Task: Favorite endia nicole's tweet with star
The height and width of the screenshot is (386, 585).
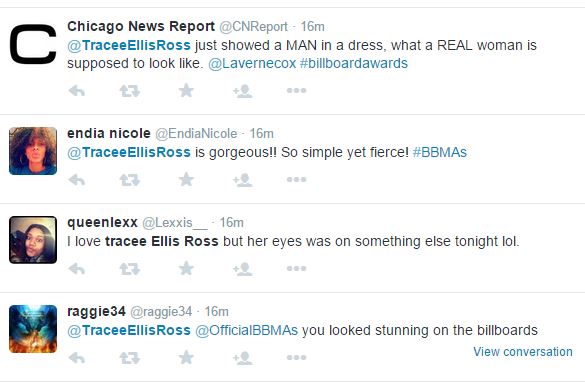Action: pos(186,179)
